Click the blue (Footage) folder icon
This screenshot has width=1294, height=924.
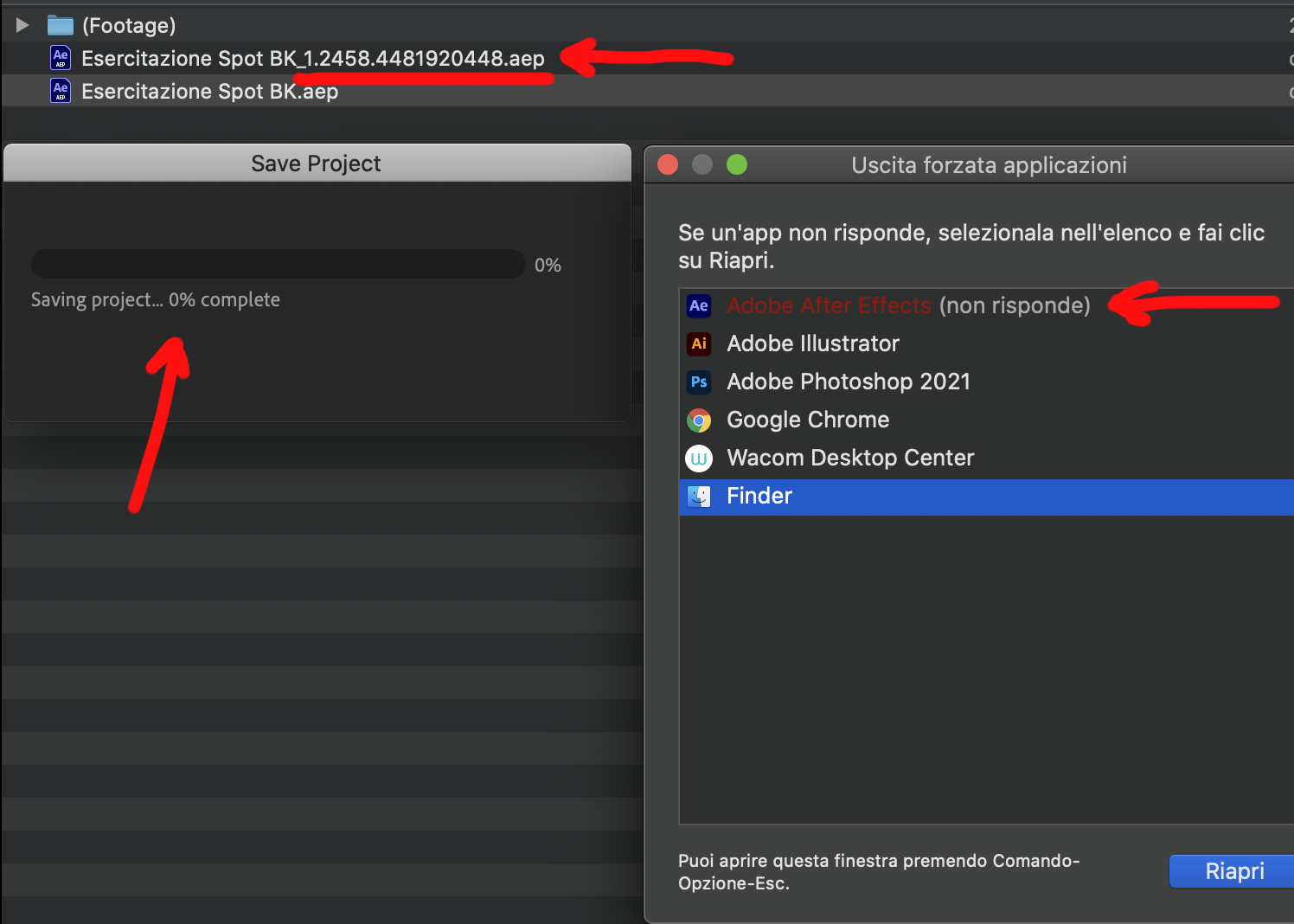[x=61, y=24]
